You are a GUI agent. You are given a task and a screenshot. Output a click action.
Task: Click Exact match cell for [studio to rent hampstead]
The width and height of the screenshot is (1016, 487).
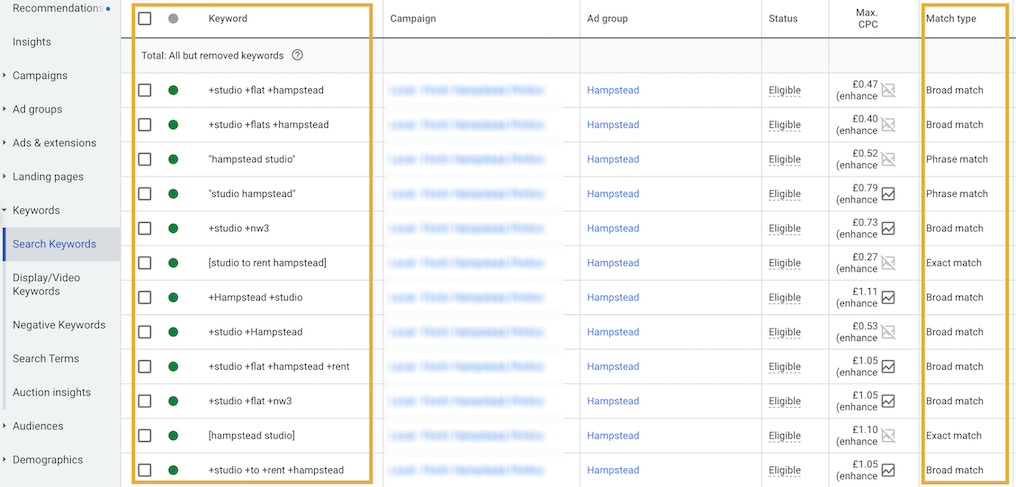(x=954, y=263)
